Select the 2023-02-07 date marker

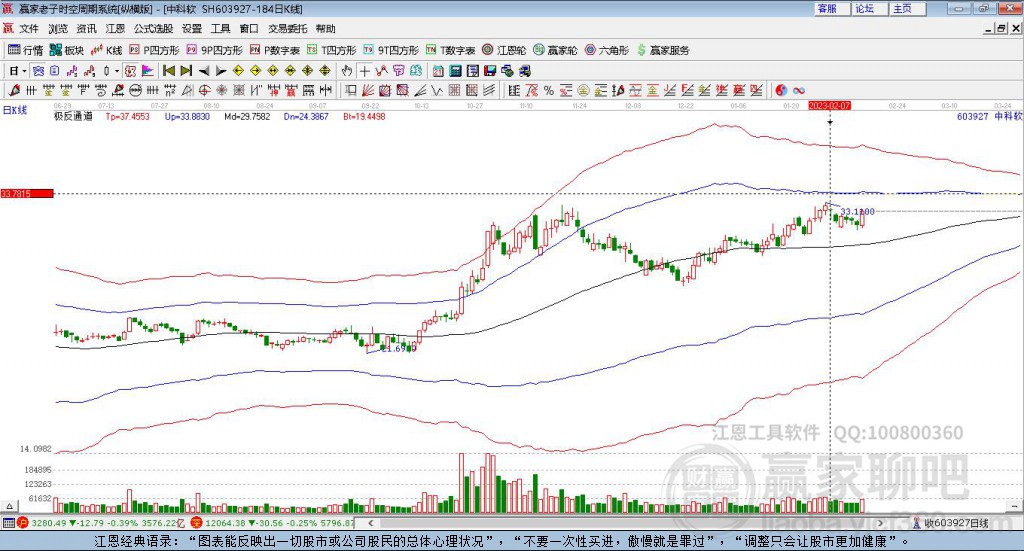point(829,104)
